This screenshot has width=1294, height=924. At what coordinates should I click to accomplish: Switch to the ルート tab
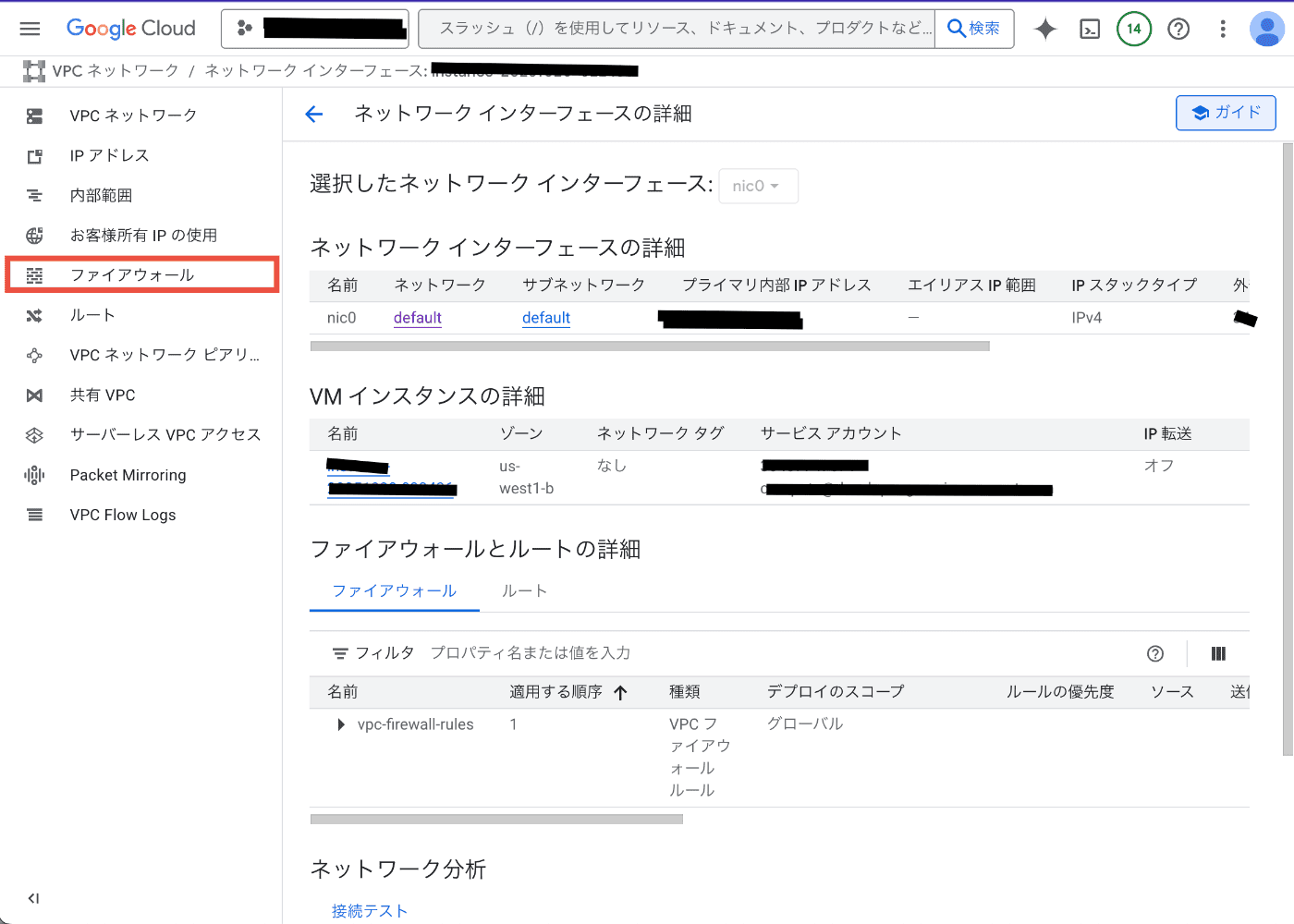(x=524, y=590)
